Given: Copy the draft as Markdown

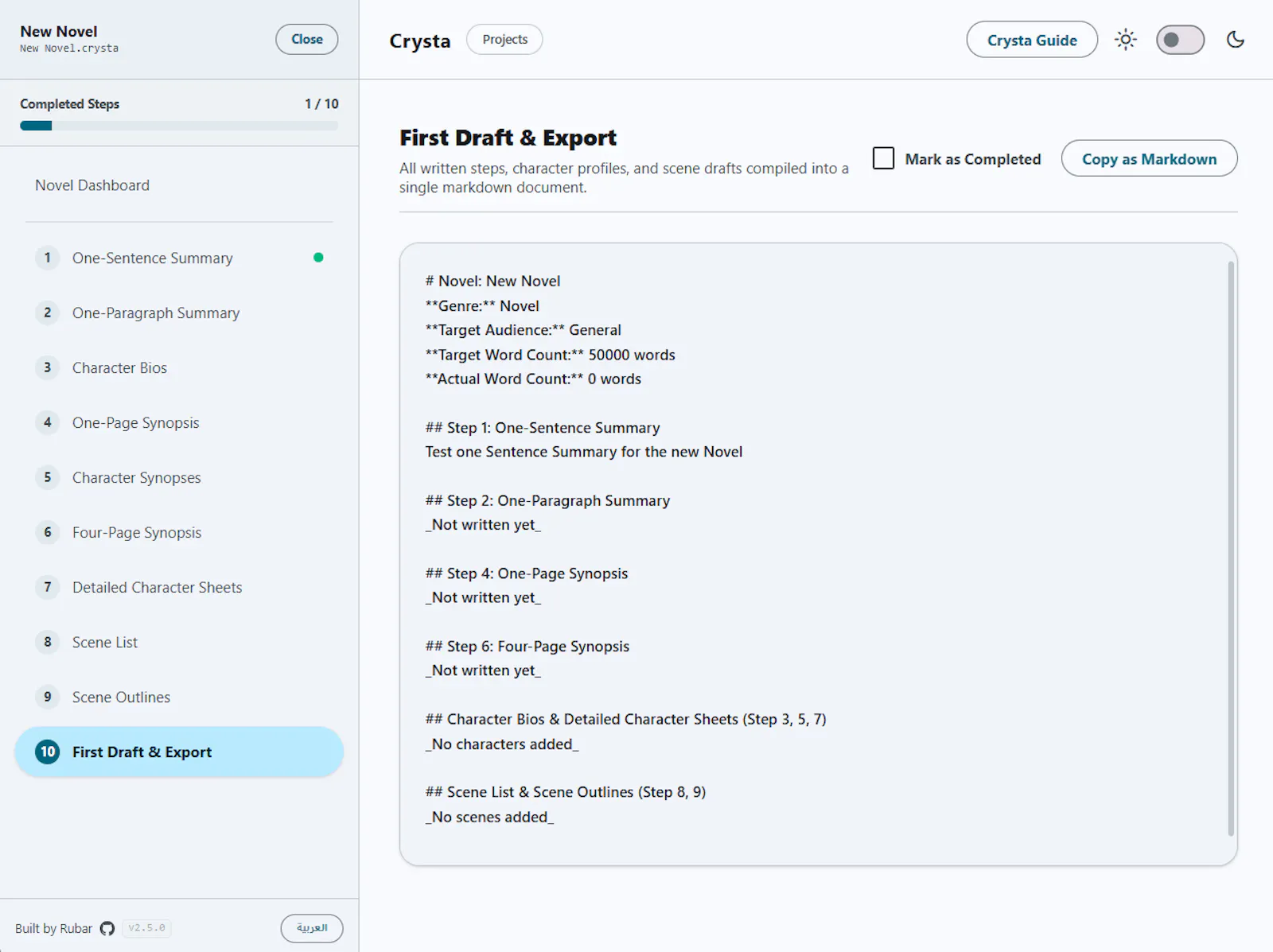Looking at the screenshot, I should click(1149, 158).
